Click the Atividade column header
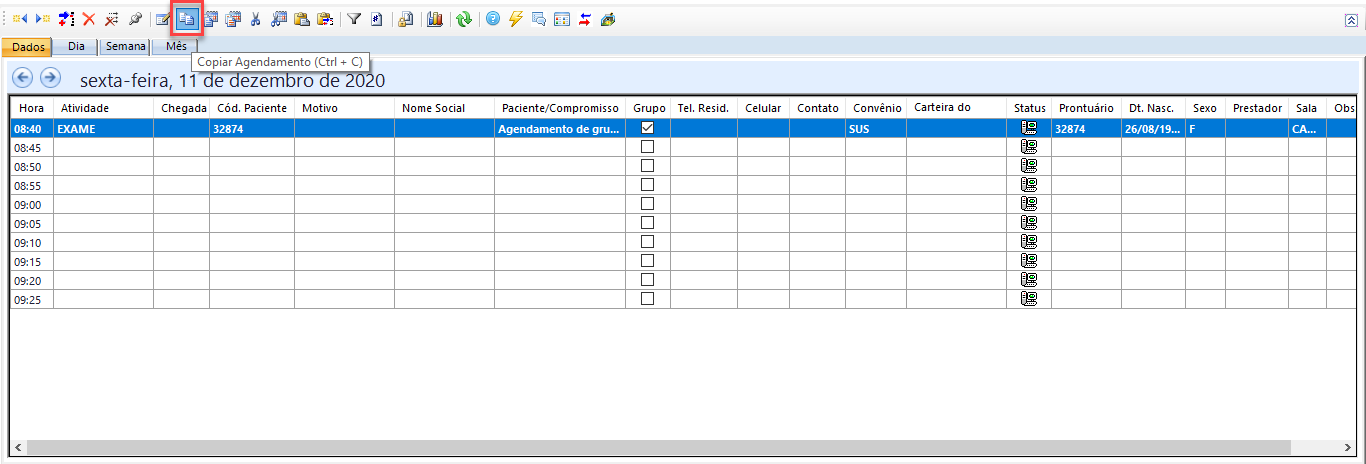1366x464 pixels. click(103, 108)
